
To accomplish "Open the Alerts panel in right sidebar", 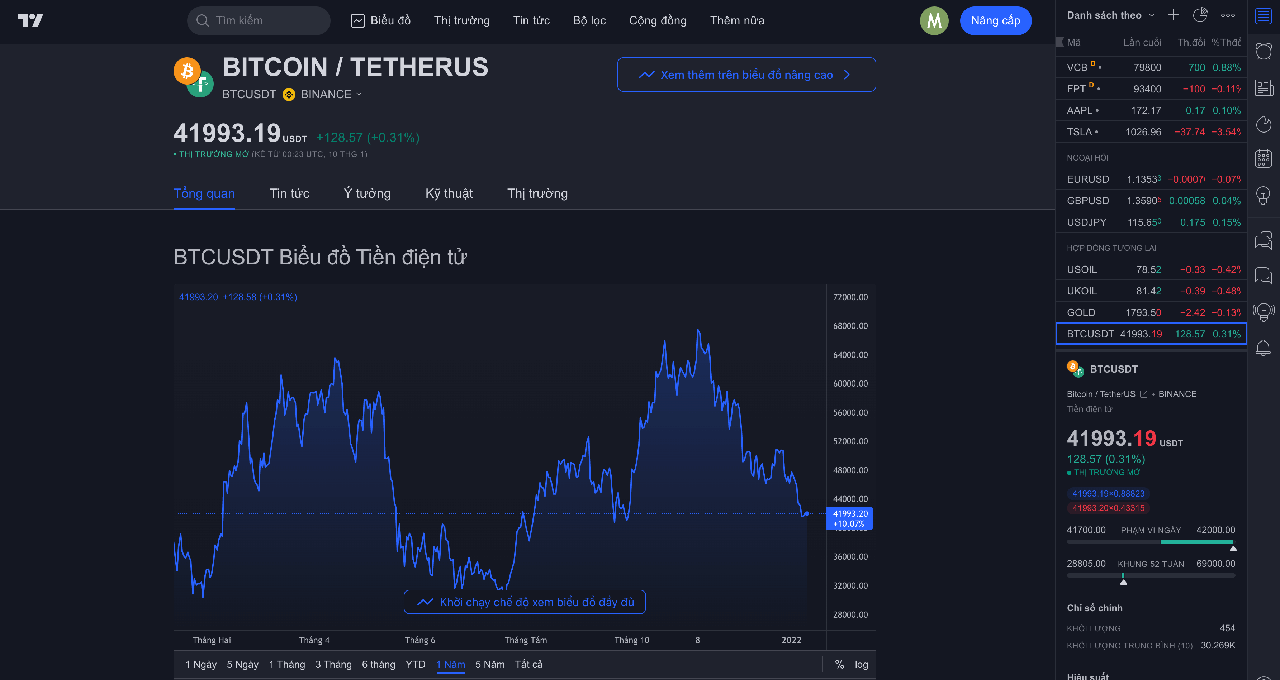I will pos(1263,50).
